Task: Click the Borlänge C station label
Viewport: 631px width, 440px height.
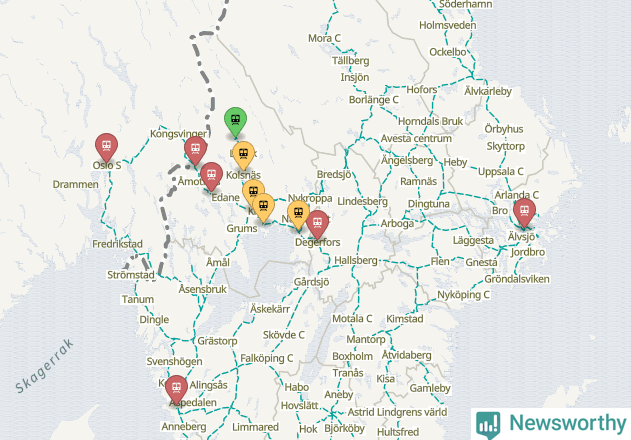Action: pos(373,99)
